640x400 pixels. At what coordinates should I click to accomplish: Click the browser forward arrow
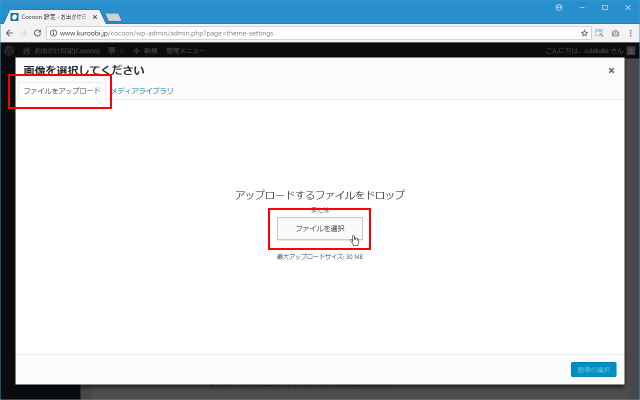point(23,33)
